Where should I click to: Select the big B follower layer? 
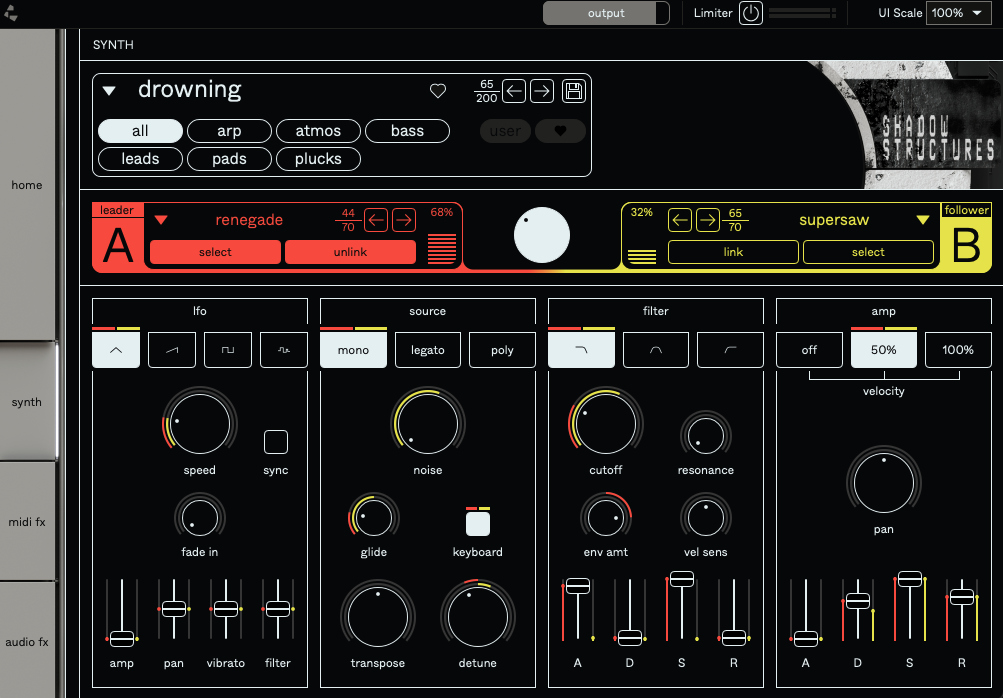(966, 245)
